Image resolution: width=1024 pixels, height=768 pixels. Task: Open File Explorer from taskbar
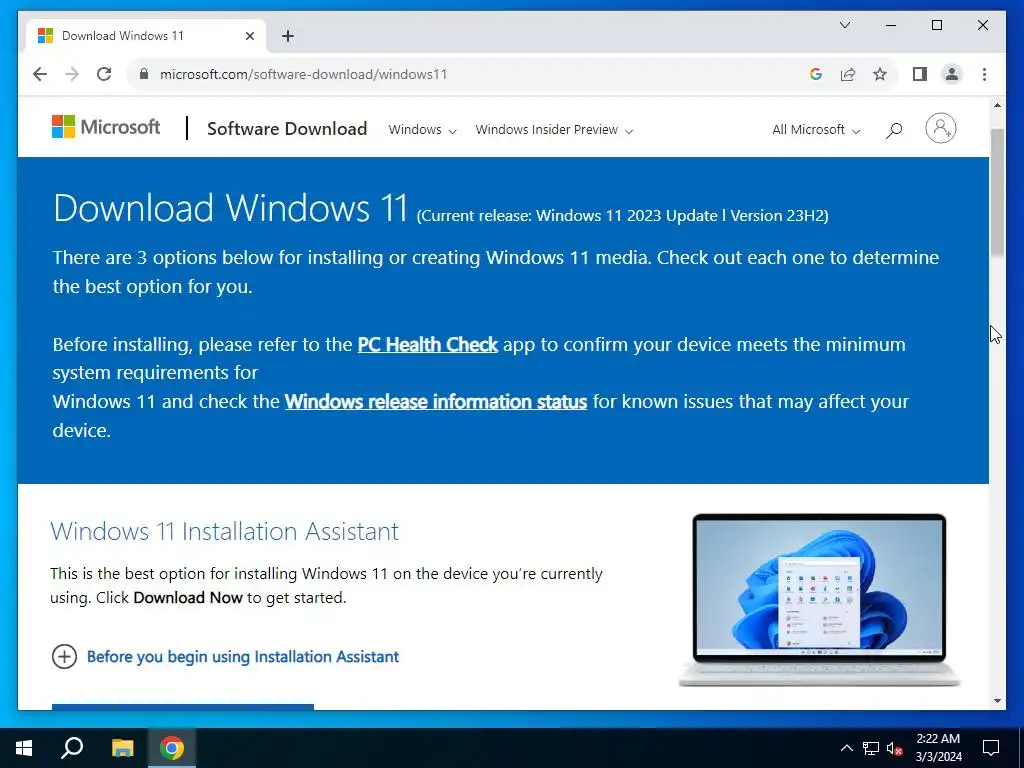(x=122, y=748)
